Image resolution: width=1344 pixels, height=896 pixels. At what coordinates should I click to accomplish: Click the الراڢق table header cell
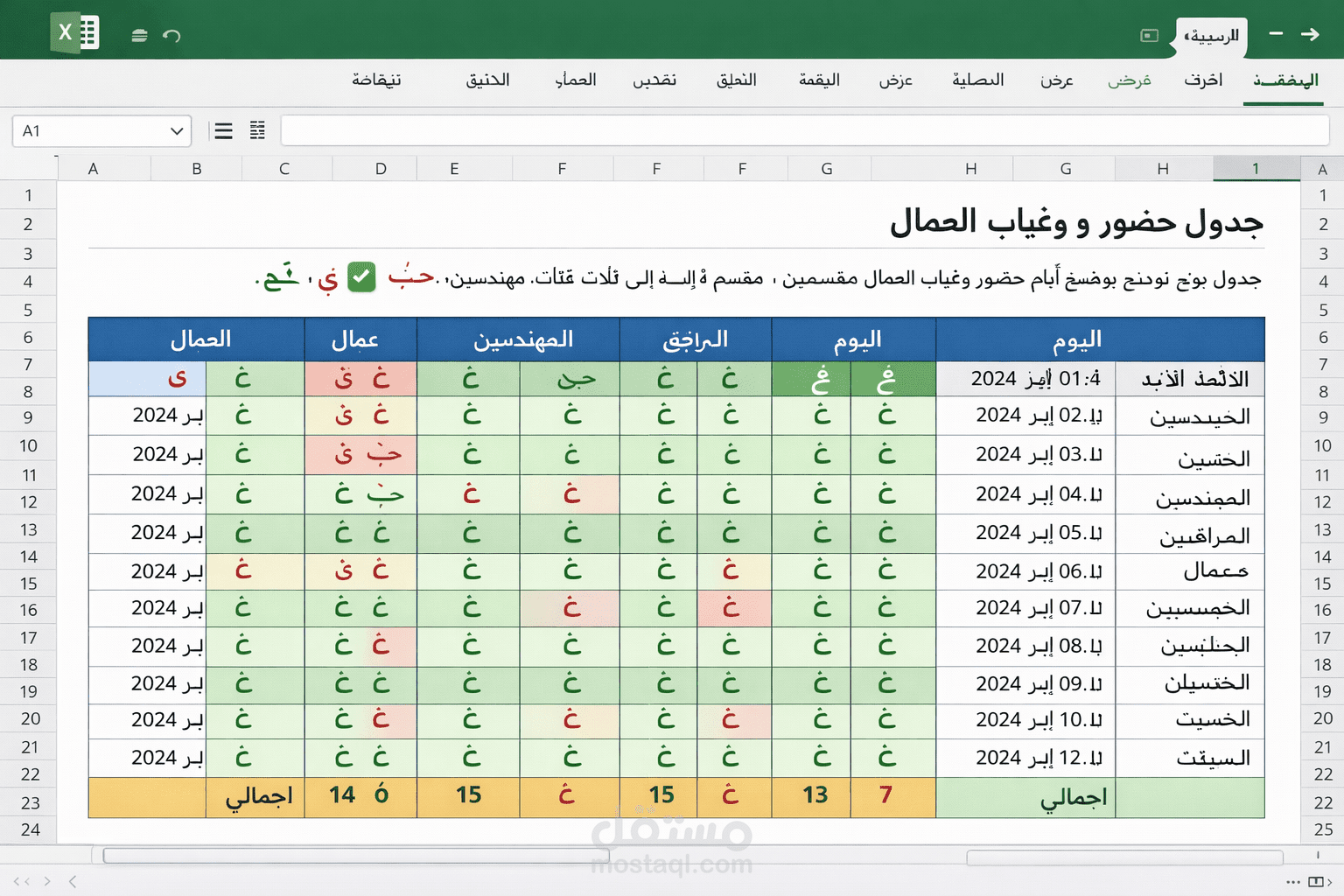[696, 339]
